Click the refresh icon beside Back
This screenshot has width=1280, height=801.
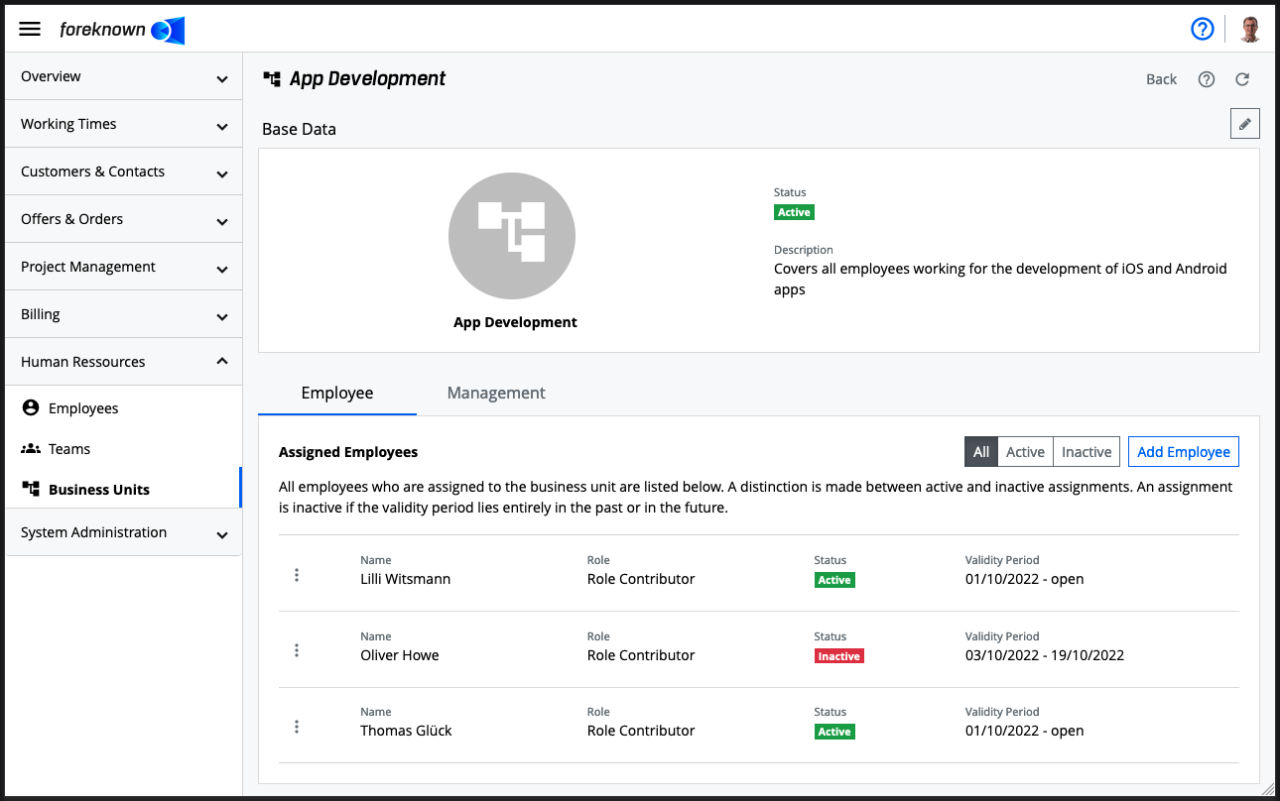click(1242, 80)
